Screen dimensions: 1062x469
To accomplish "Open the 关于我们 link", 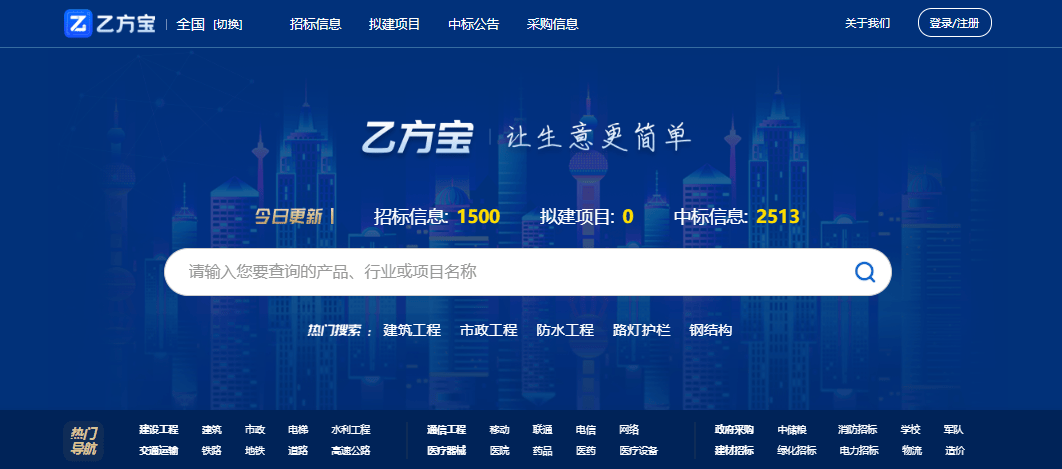I will coord(867,23).
